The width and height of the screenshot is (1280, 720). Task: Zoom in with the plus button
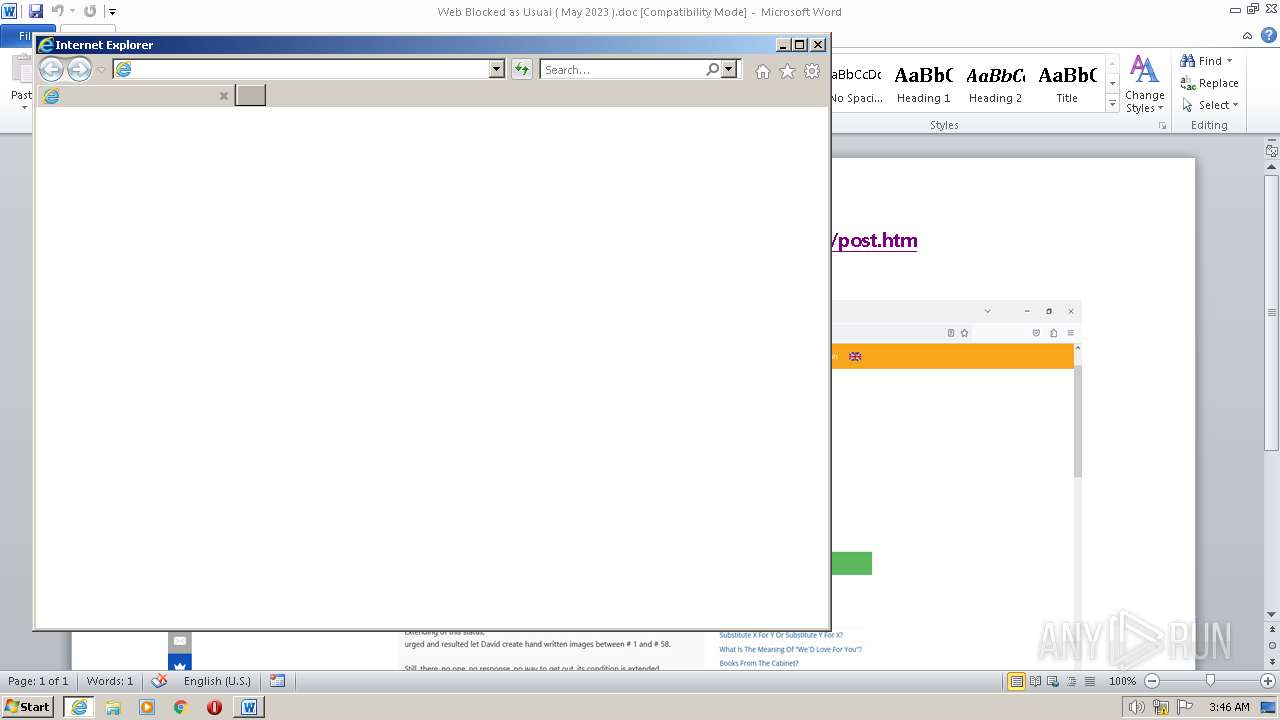1268,681
